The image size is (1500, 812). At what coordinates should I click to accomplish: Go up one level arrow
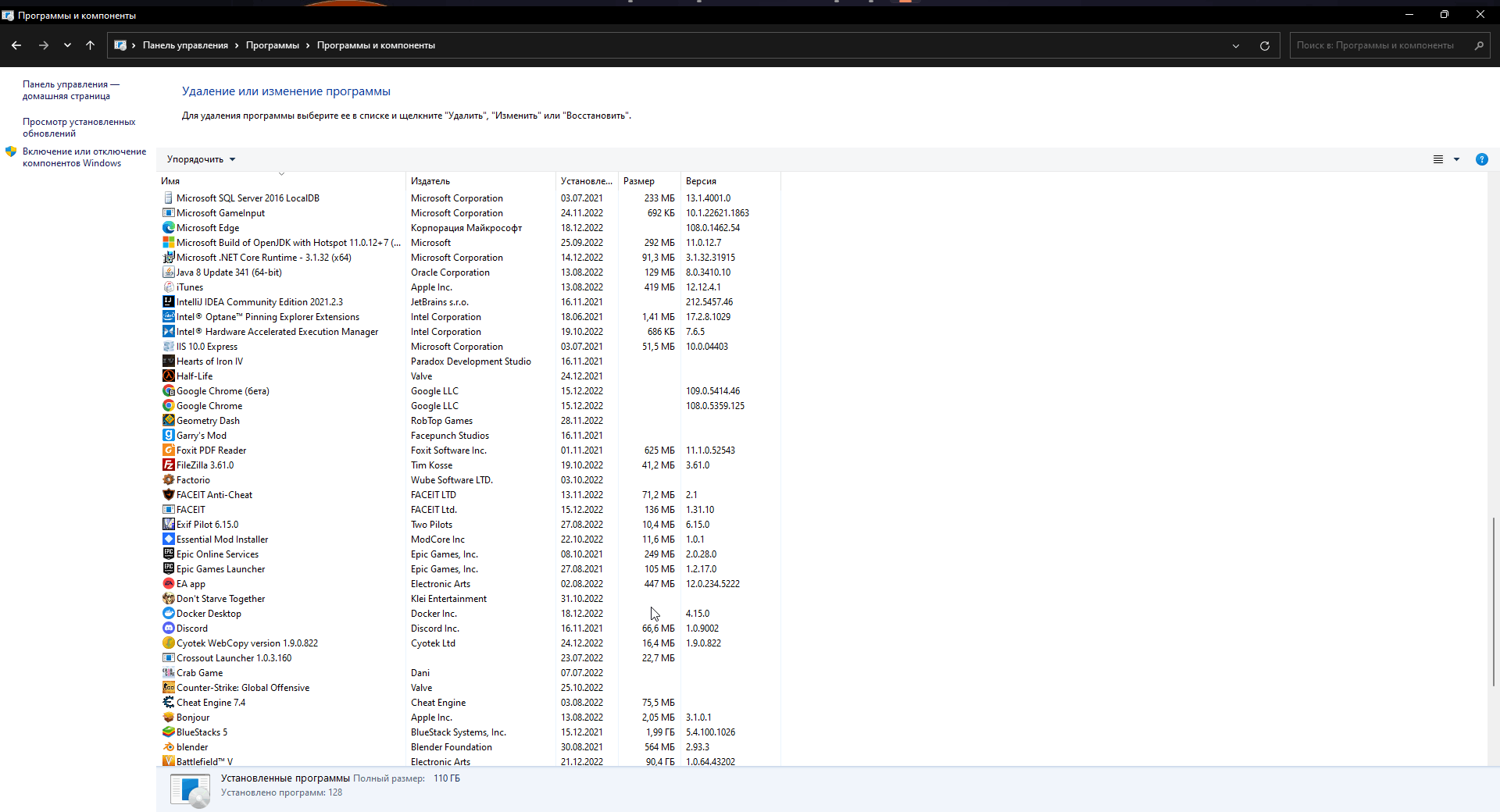[x=90, y=45]
